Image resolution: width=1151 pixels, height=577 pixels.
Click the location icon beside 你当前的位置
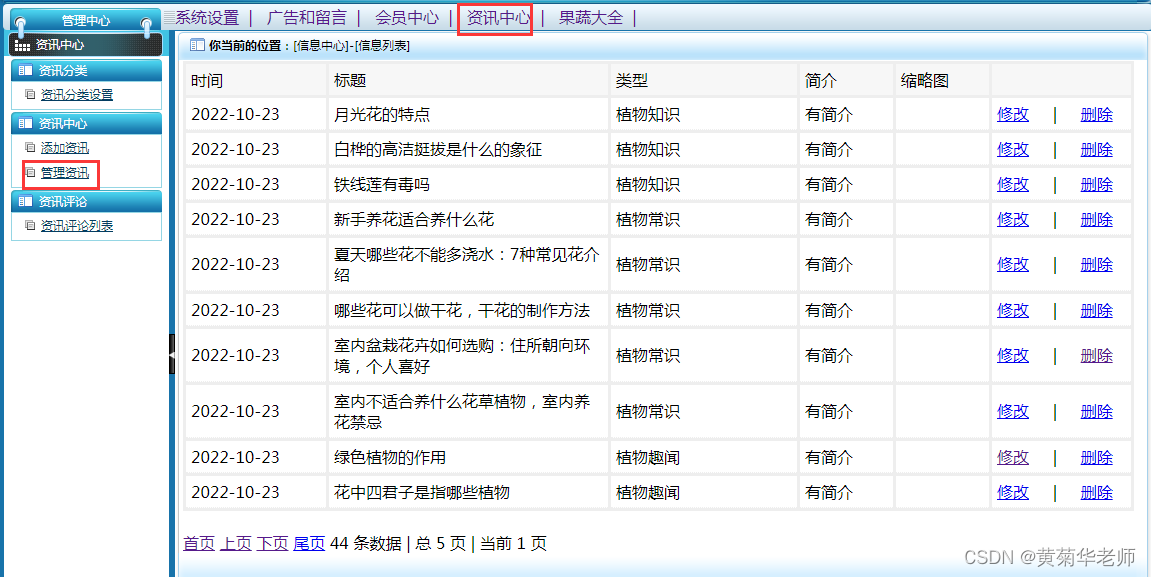(x=197, y=46)
